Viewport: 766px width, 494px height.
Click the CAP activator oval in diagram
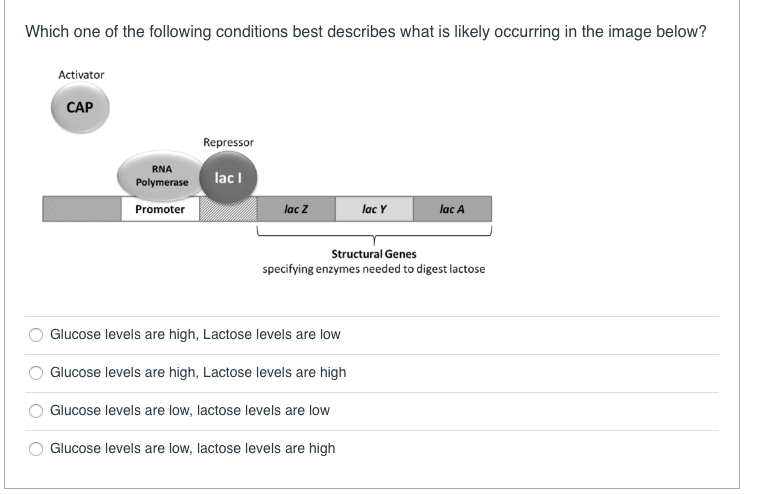(x=80, y=108)
